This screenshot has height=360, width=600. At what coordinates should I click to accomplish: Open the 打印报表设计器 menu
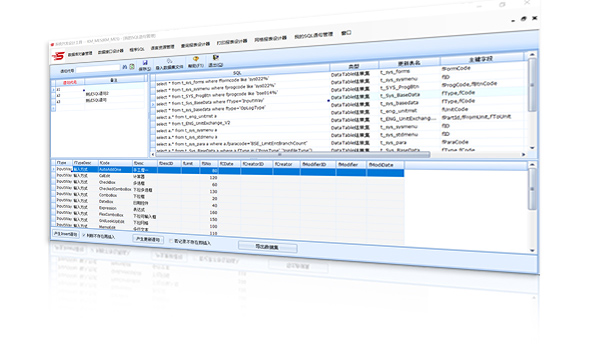click(x=232, y=42)
